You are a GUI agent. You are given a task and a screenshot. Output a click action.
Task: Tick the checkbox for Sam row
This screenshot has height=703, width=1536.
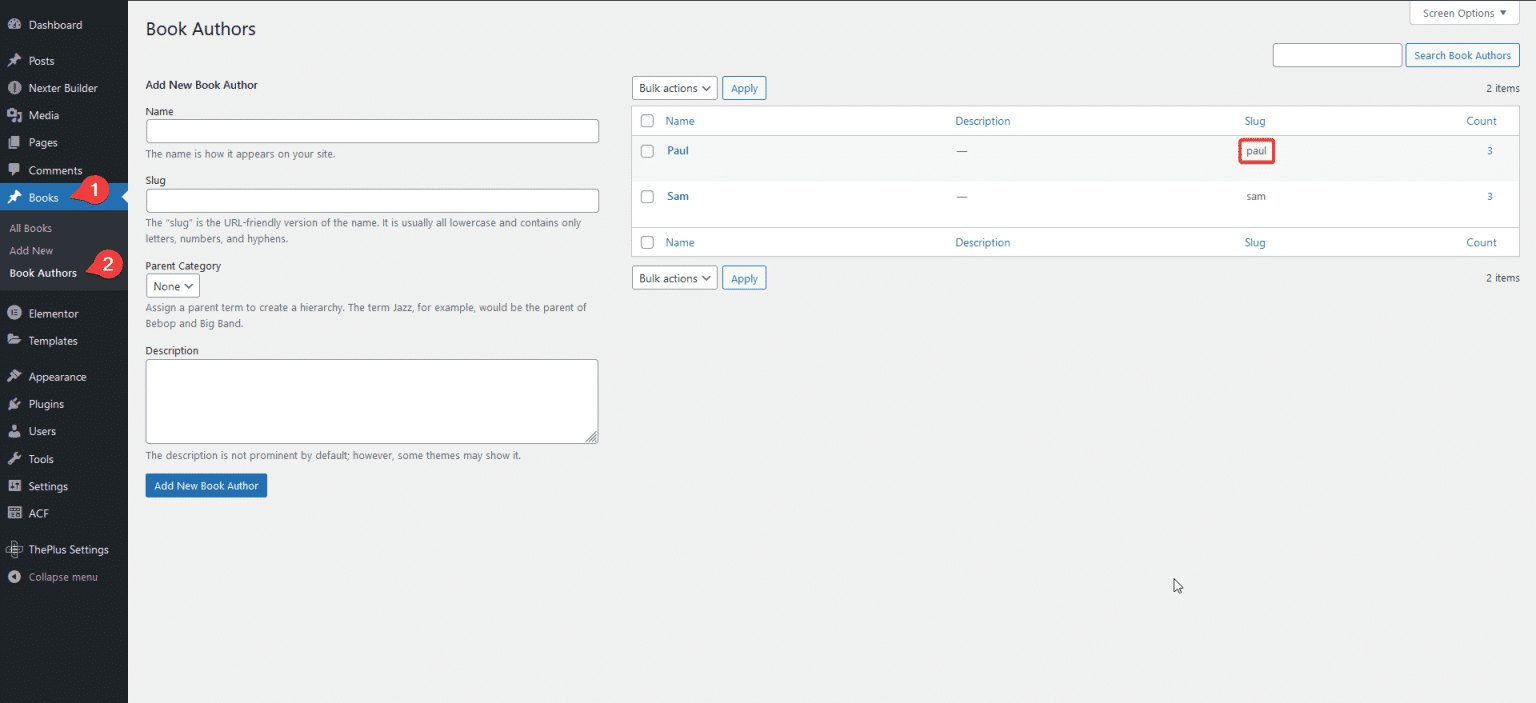647,197
